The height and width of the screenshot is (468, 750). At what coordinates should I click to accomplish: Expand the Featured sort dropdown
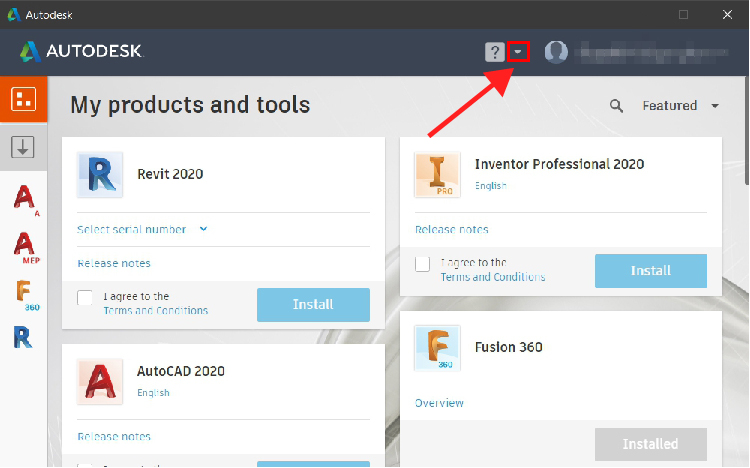click(x=681, y=106)
